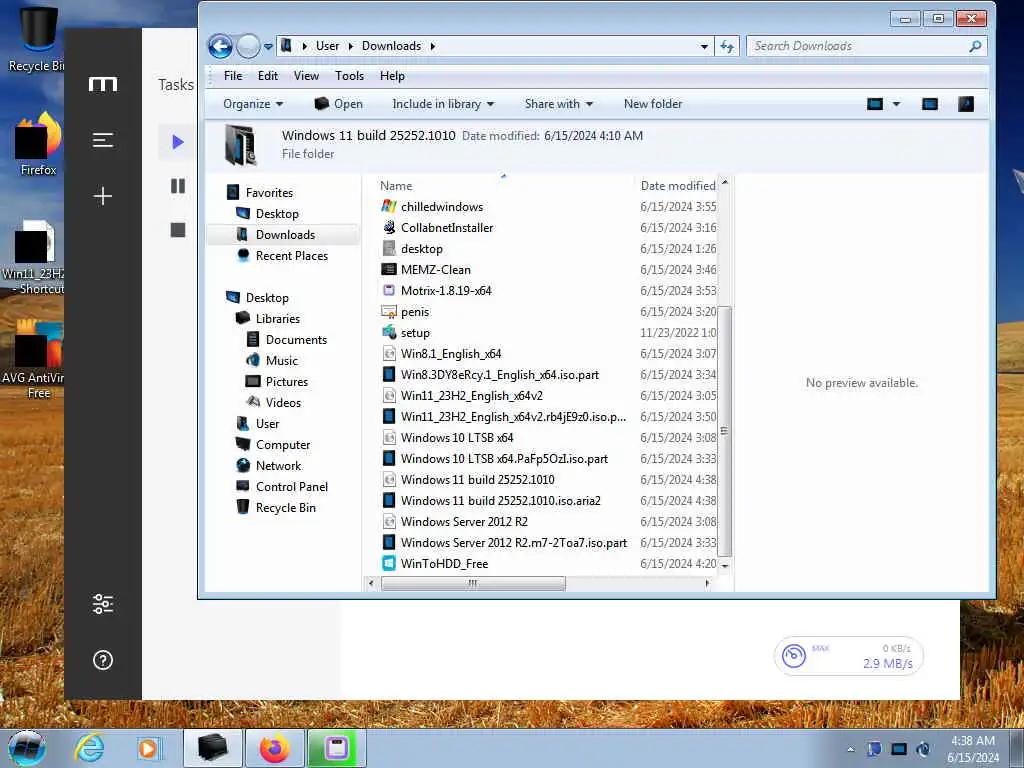Select 'Windows Server 2012 R2' disc image row
The height and width of the screenshot is (768, 1024).
[x=464, y=521]
